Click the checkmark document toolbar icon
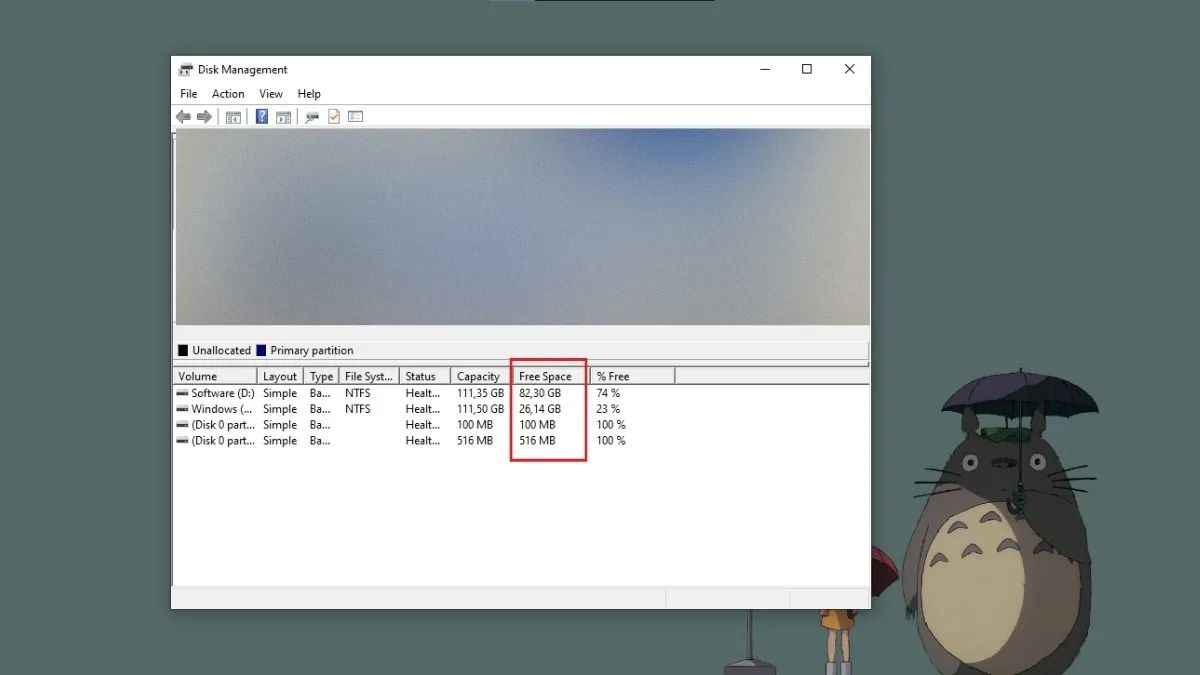 pyautogui.click(x=334, y=117)
